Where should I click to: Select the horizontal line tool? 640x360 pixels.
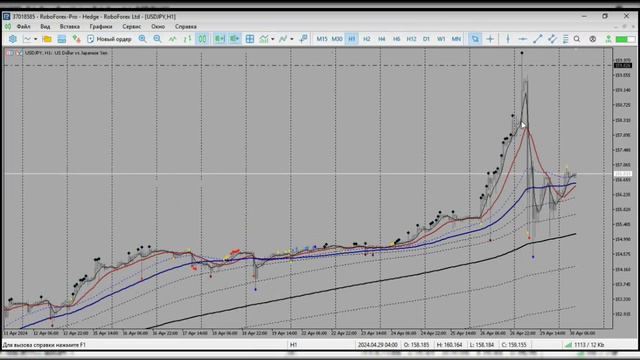coord(522,39)
